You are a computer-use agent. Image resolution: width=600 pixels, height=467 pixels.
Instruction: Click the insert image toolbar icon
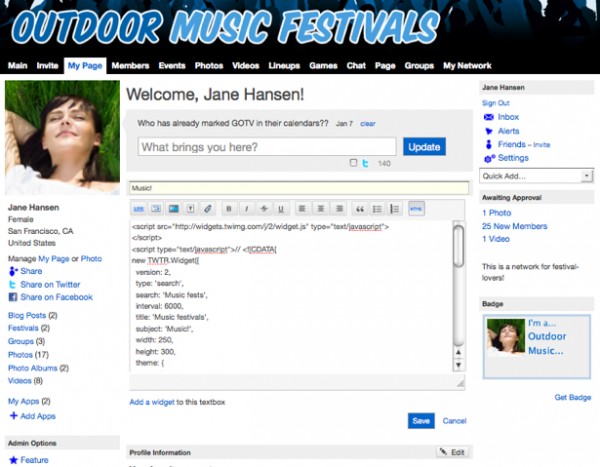[156, 209]
